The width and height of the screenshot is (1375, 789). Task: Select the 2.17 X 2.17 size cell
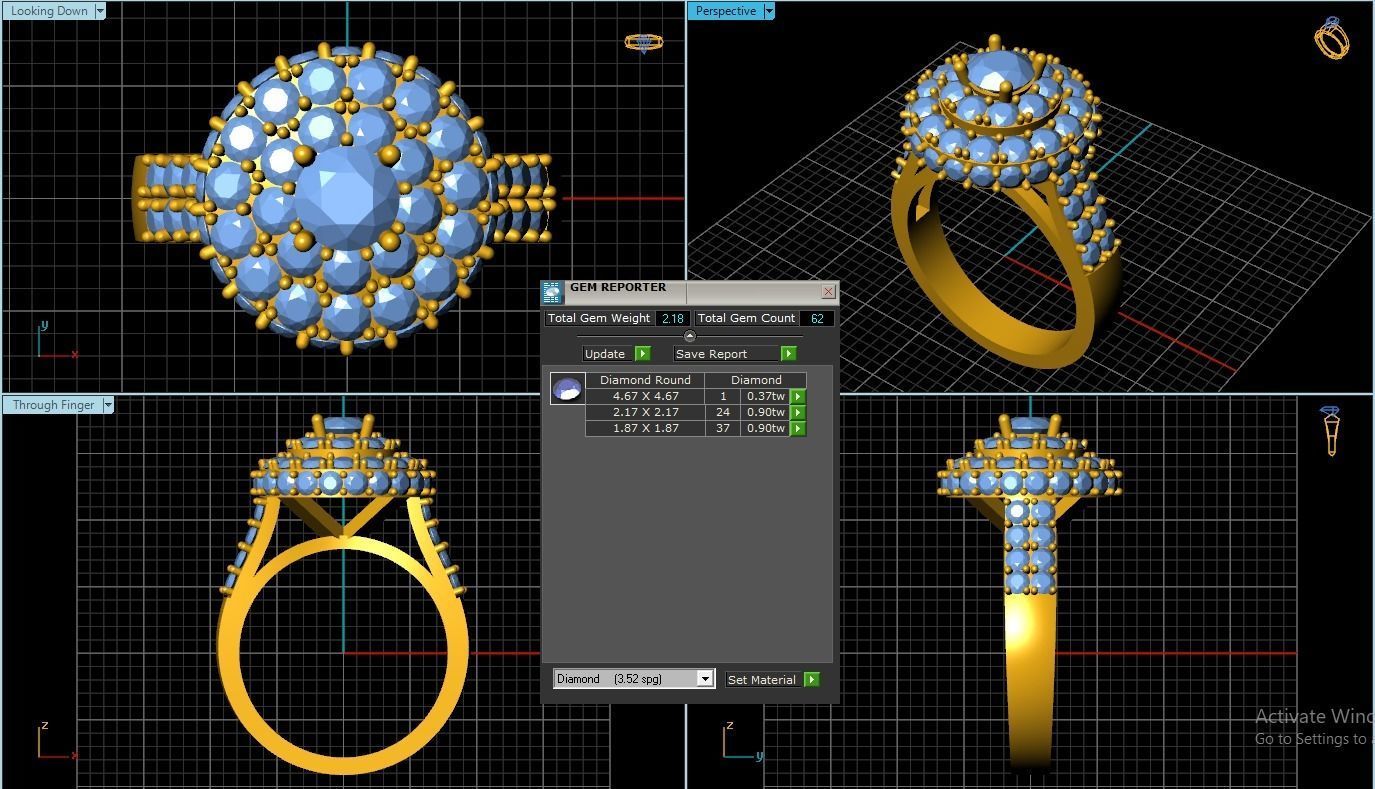click(x=645, y=412)
